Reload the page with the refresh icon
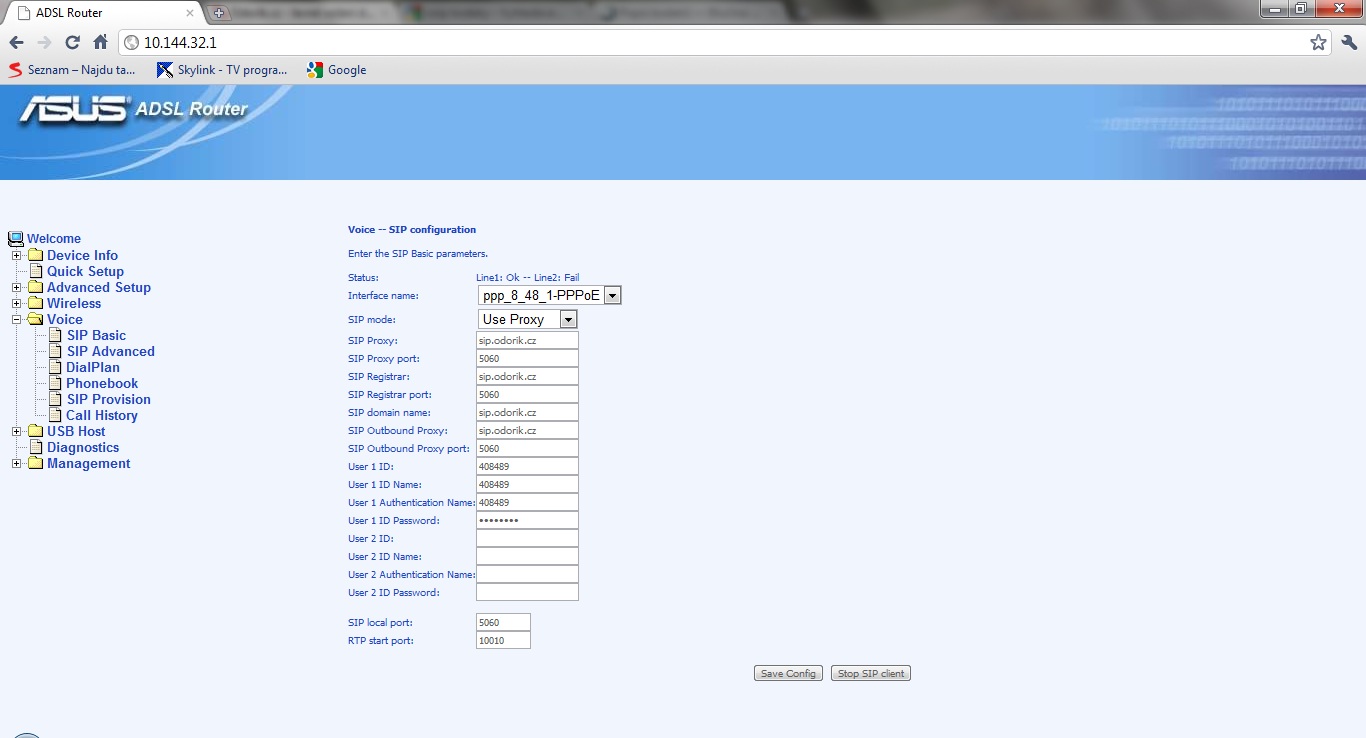The image size is (1366, 738). point(72,43)
